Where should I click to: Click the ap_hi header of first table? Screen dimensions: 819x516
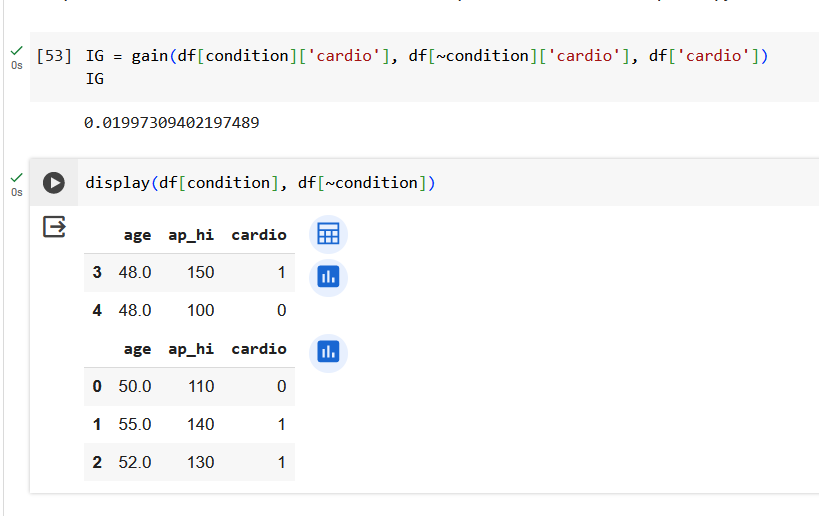pyautogui.click(x=191, y=236)
